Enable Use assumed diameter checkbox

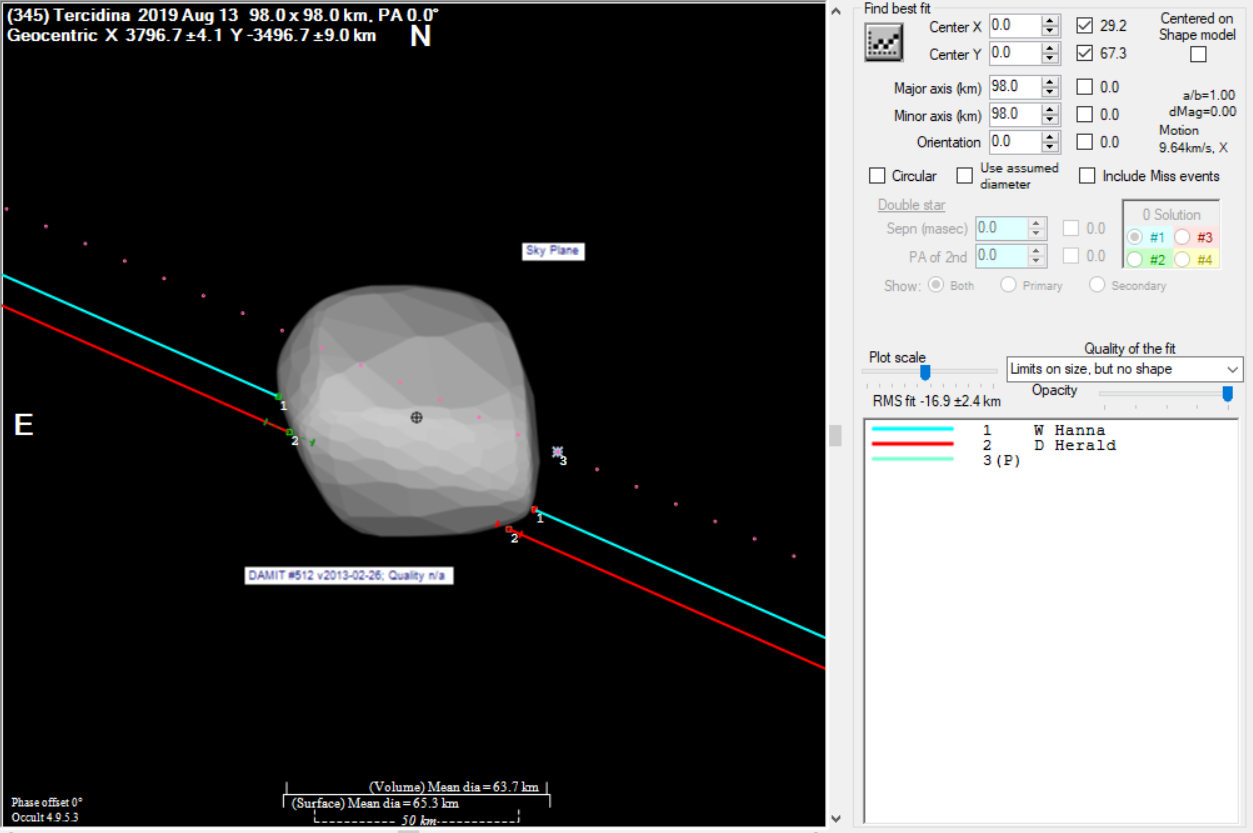pyautogui.click(x=964, y=176)
